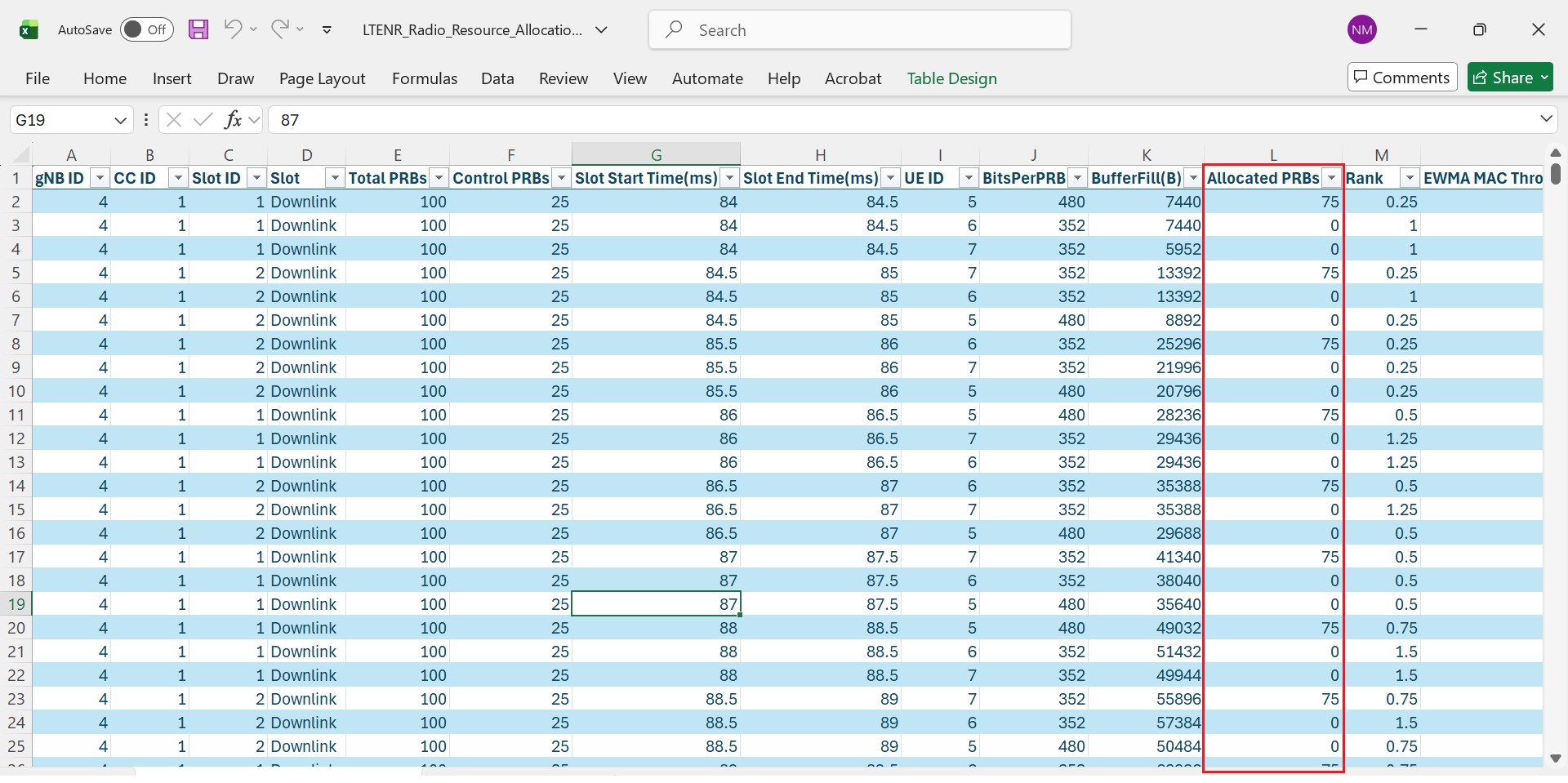The image size is (1568, 783).
Task: Open the Slot End Time(ms) filter dropdown
Action: click(890, 177)
